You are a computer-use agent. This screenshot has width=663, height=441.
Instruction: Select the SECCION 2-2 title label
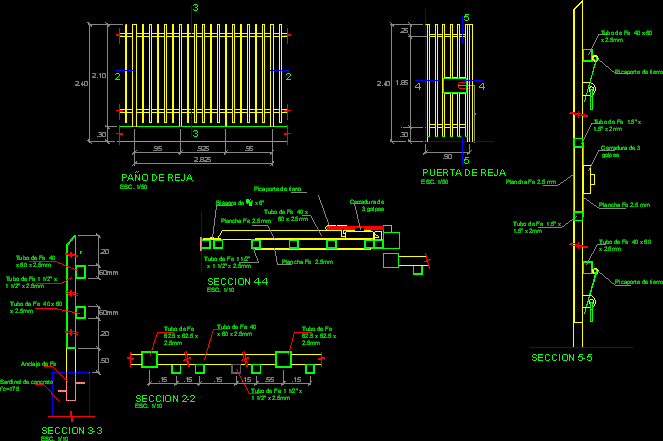(x=165, y=399)
